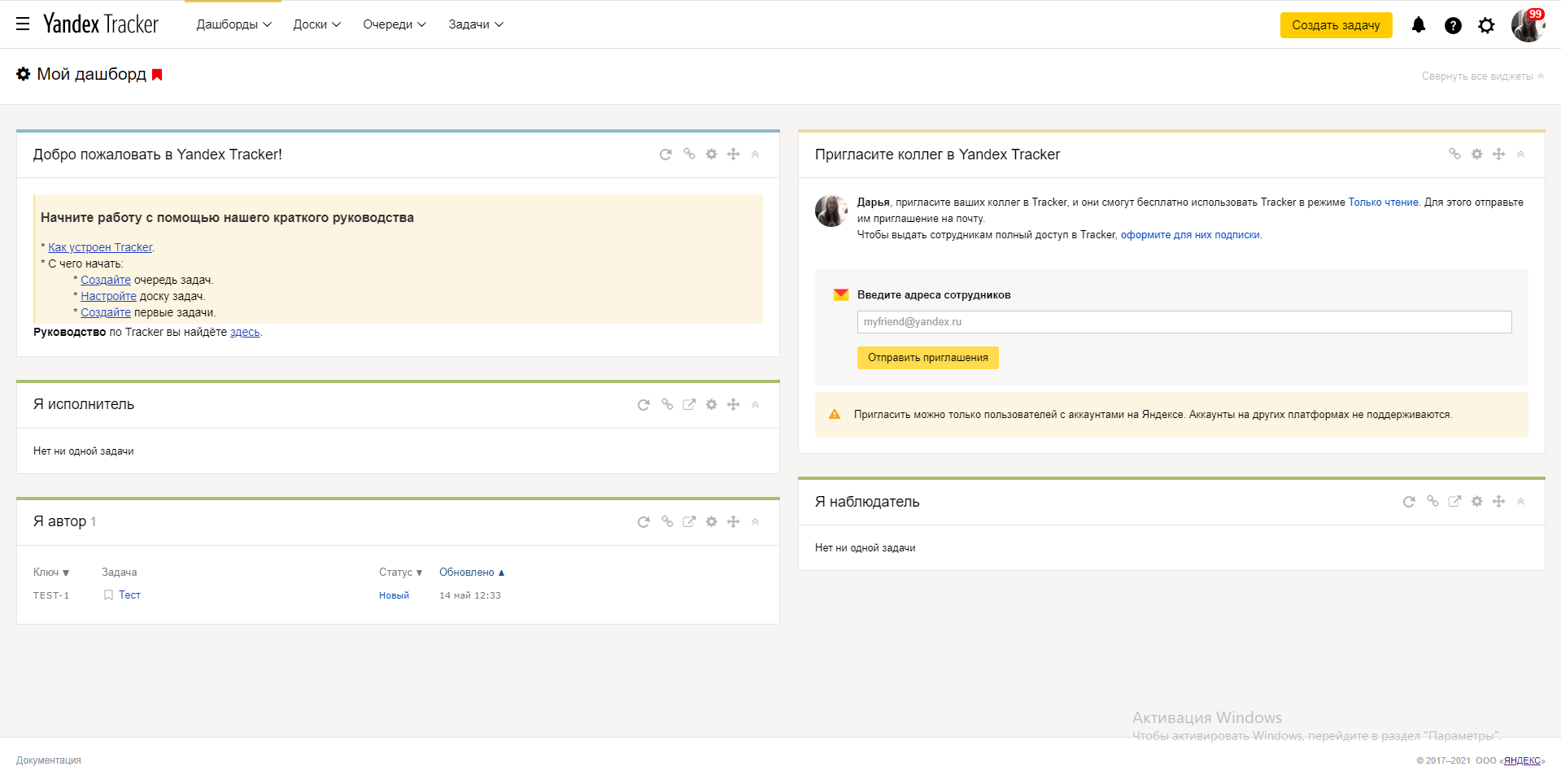The height and width of the screenshot is (784, 1561).
Task: Open ЯНДЕКС footer link
Action: (x=1522, y=760)
